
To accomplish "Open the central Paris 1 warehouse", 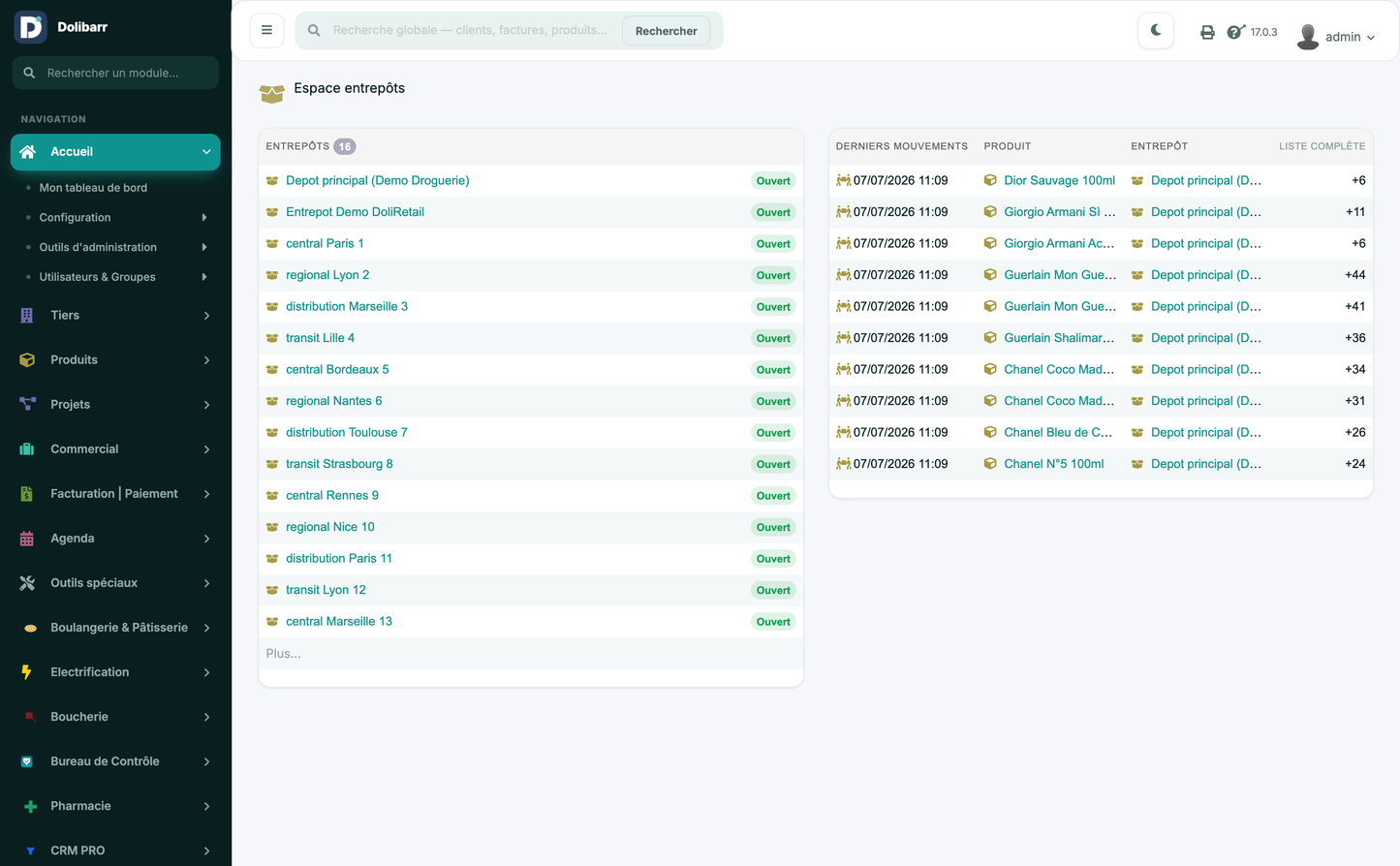I will click(x=325, y=244).
